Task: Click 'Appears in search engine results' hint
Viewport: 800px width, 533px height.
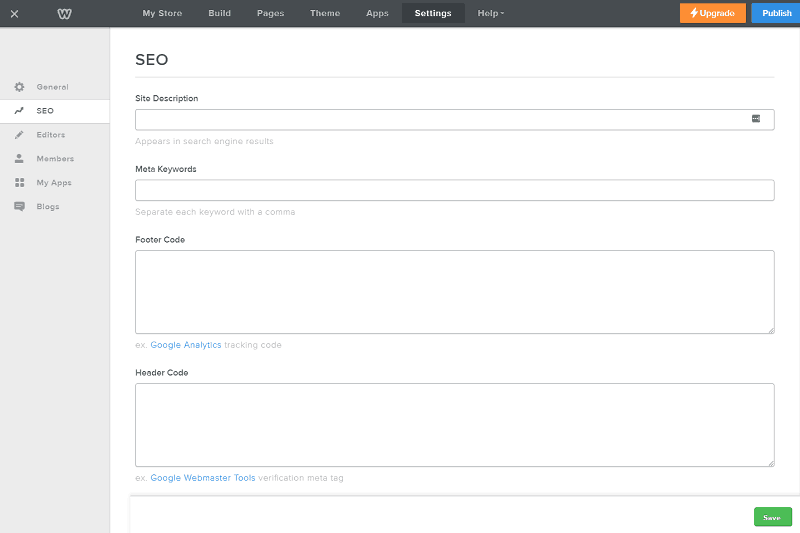Action: (x=204, y=141)
